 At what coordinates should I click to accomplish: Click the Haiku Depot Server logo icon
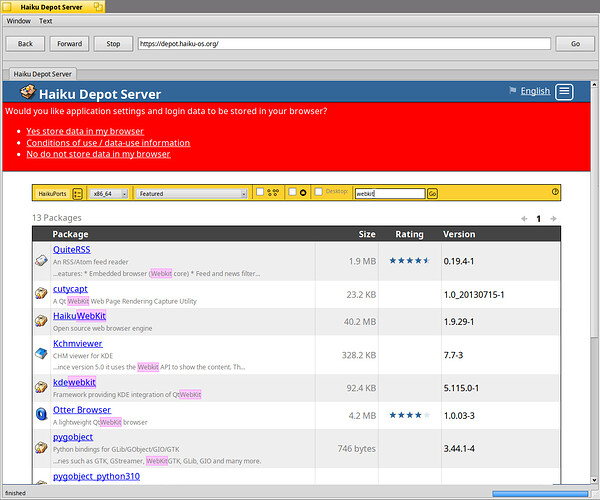(x=28, y=92)
